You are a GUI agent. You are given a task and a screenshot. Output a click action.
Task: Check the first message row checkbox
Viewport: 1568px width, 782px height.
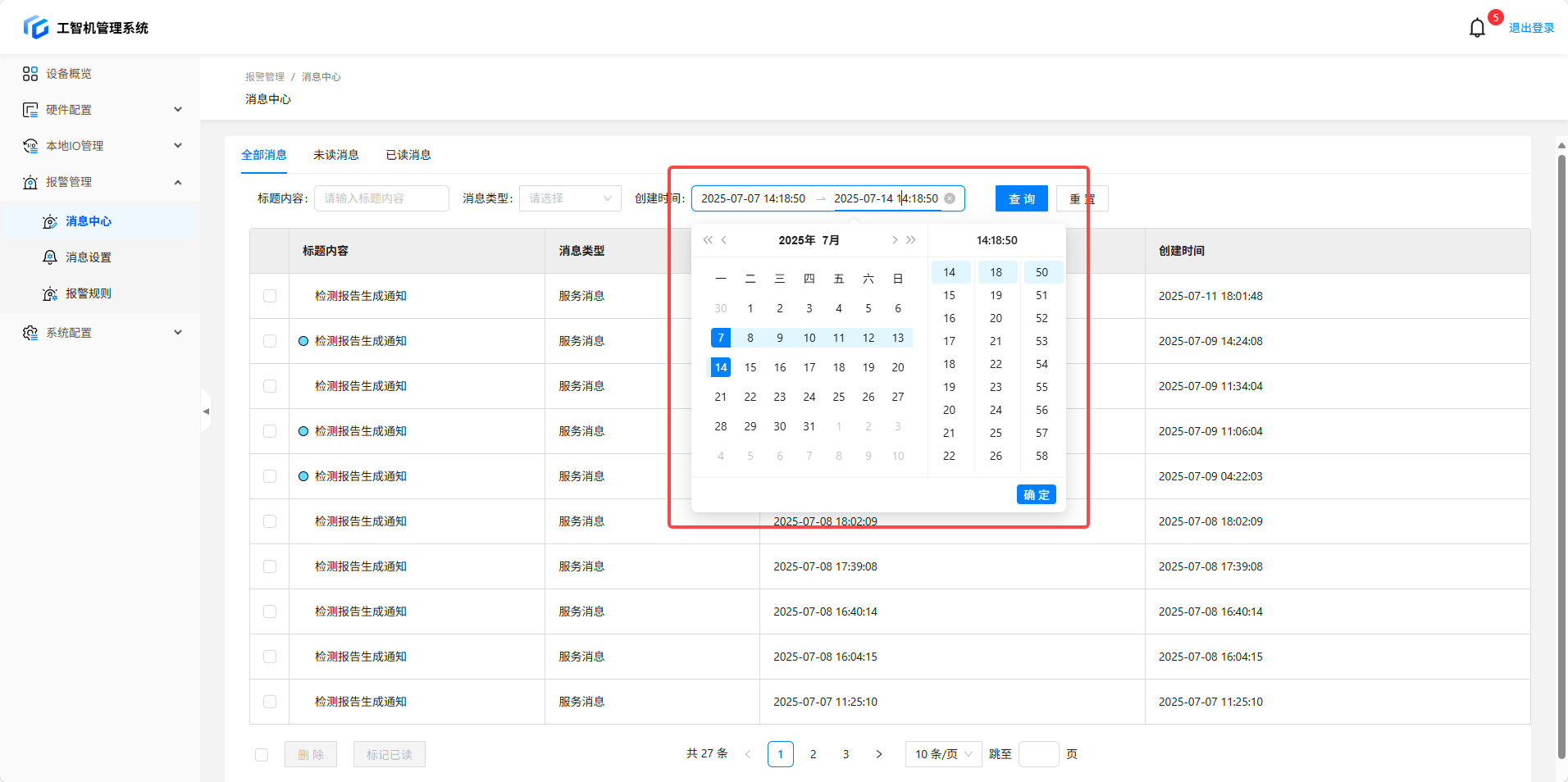270,296
